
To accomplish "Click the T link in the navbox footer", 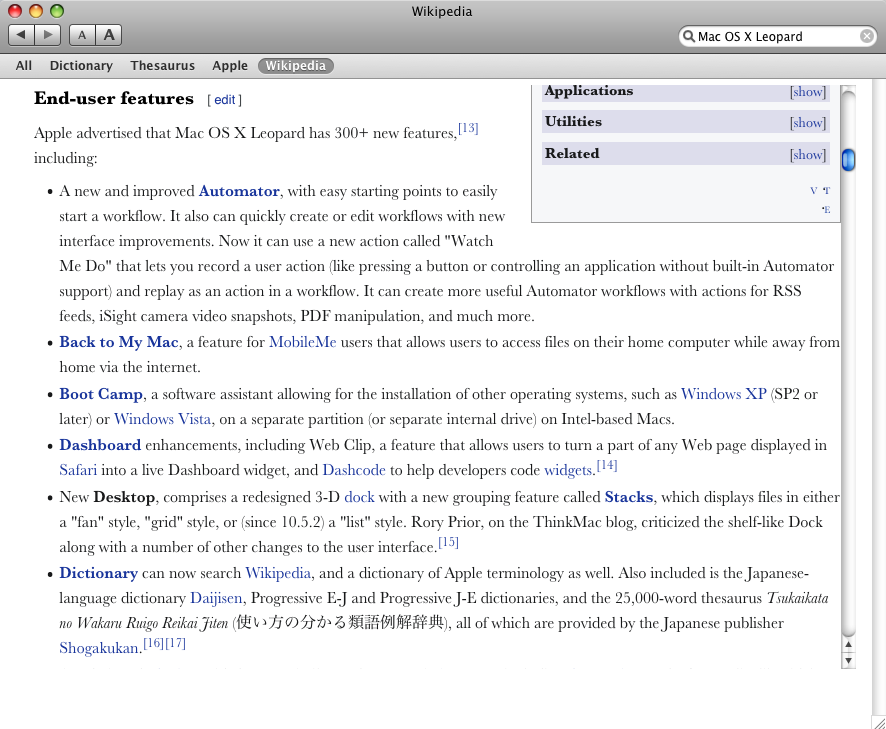I will pos(827,190).
